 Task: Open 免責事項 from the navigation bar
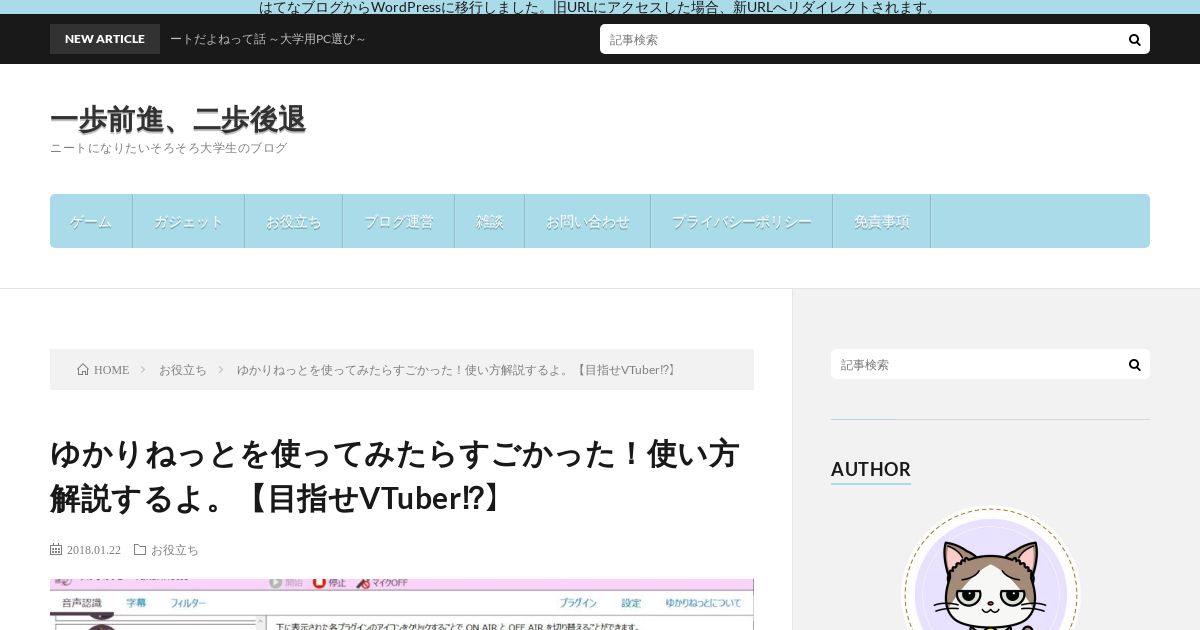pyautogui.click(x=882, y=221)
